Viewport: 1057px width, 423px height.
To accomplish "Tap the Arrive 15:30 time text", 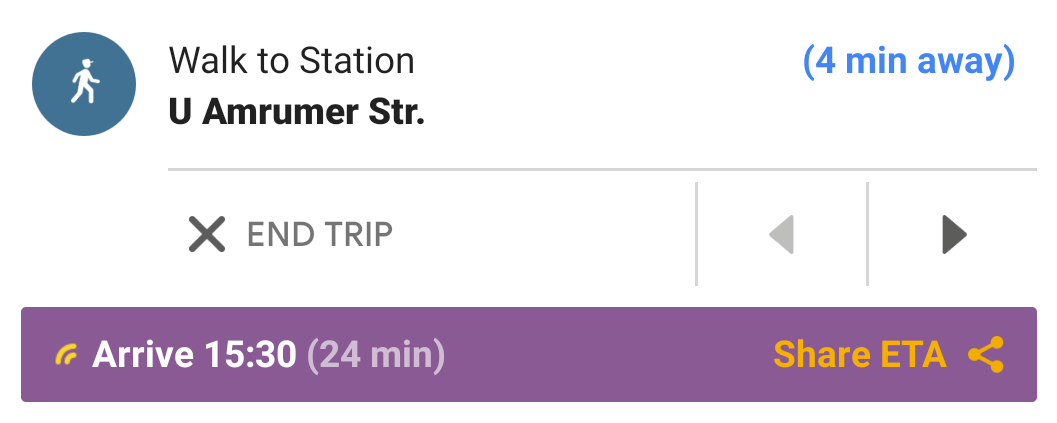I will coord(194,355).
